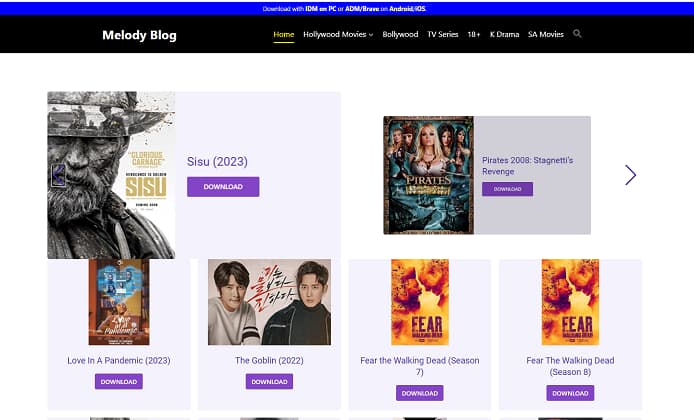
Task: Open the Sisu (2023) title link
Action: click(x=217, y=162)
